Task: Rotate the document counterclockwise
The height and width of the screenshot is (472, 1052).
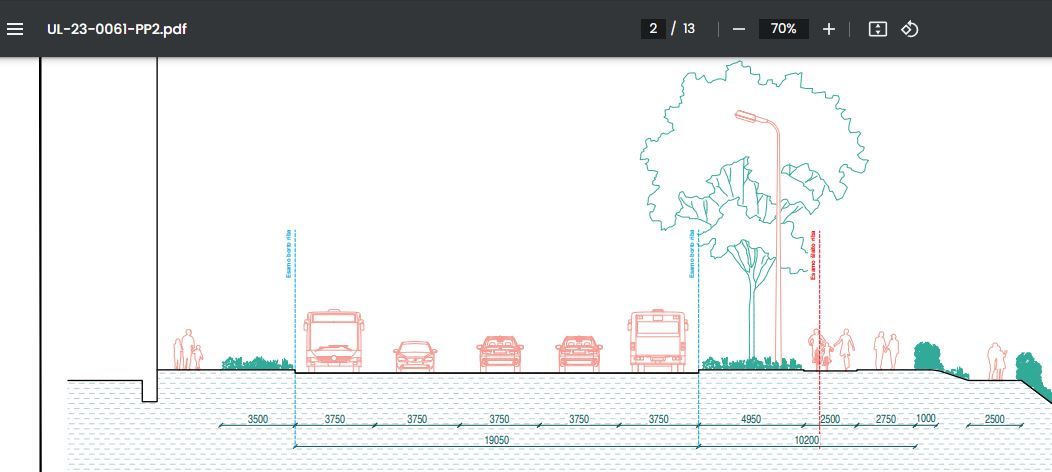Action: tap(909, 28)
